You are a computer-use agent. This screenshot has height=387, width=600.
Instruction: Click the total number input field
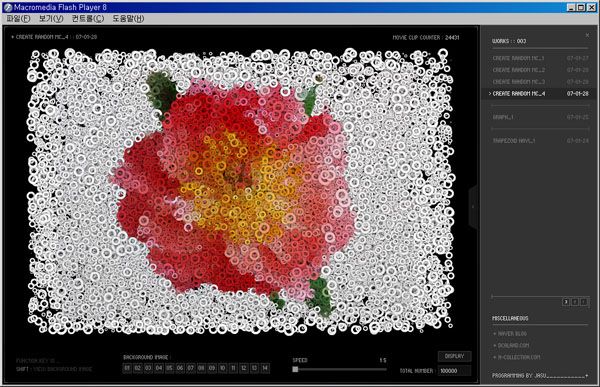(455, 371)
